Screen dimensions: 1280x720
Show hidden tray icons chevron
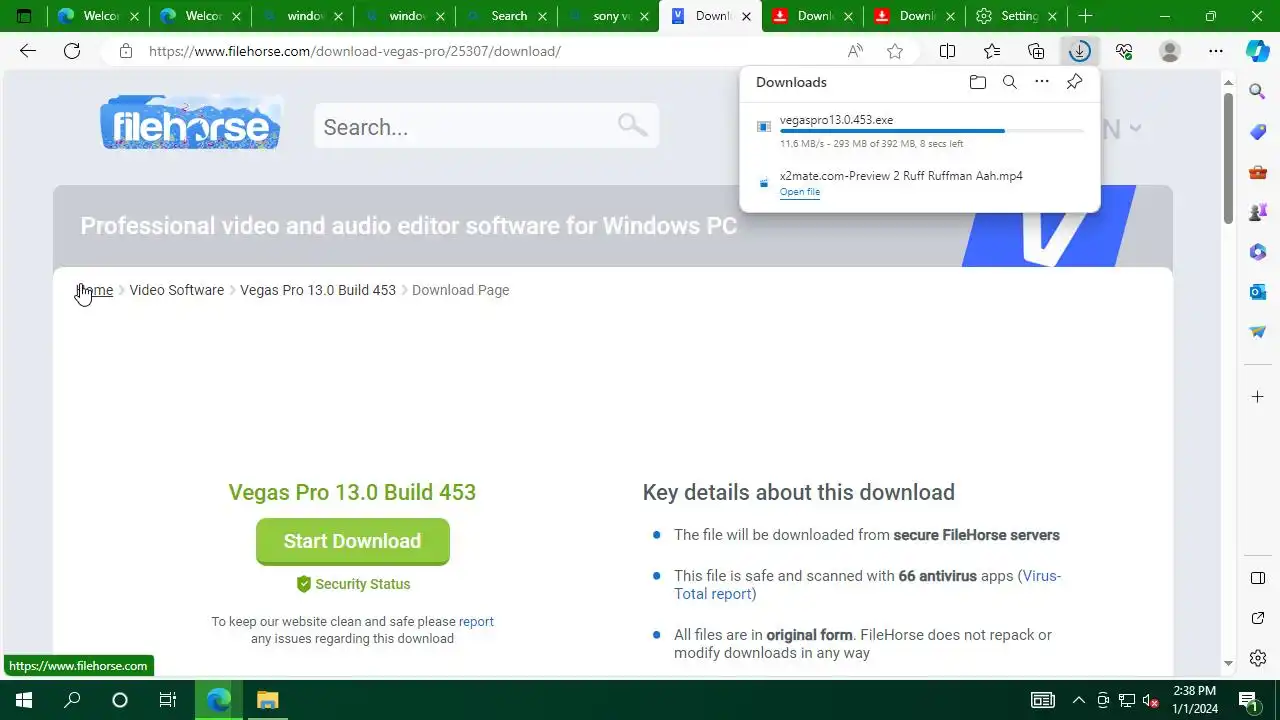pos(1078,700)
